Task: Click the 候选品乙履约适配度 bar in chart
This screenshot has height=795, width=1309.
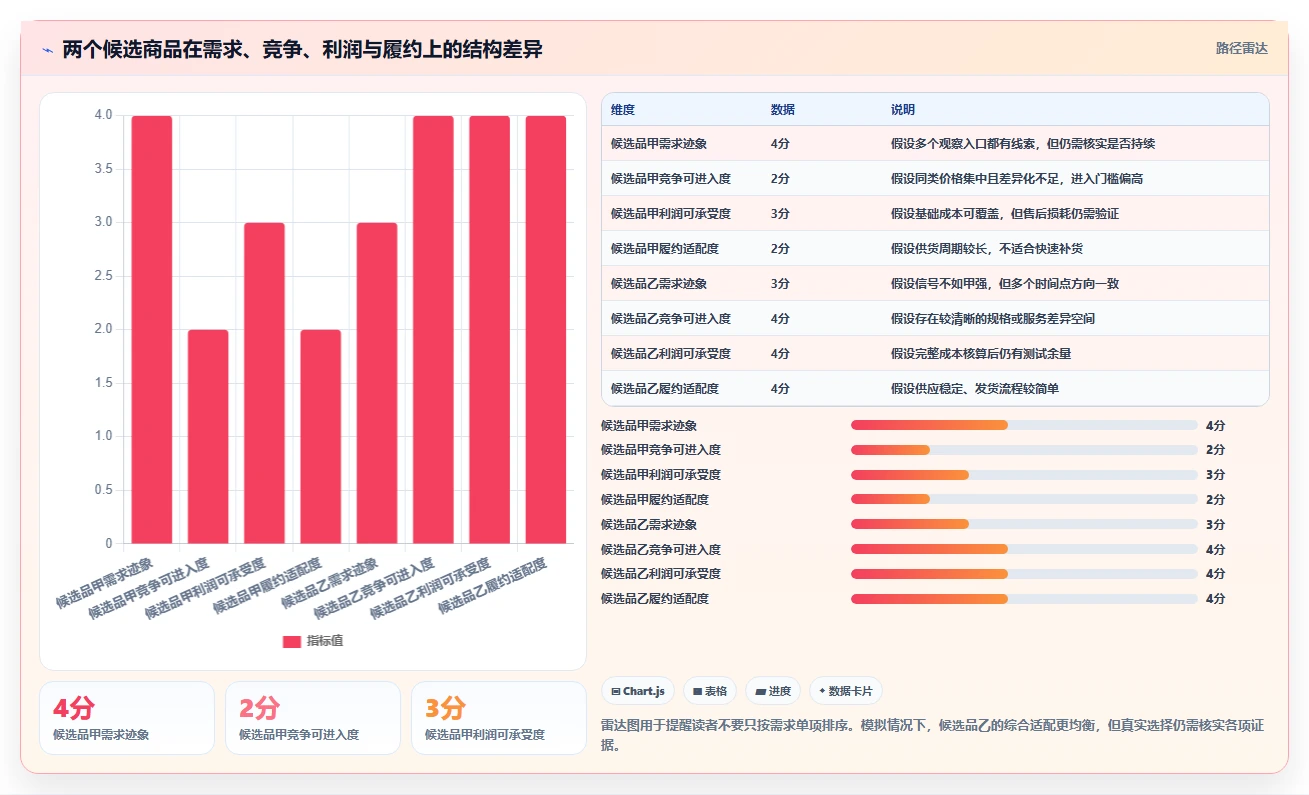Action: click(546, 330)
